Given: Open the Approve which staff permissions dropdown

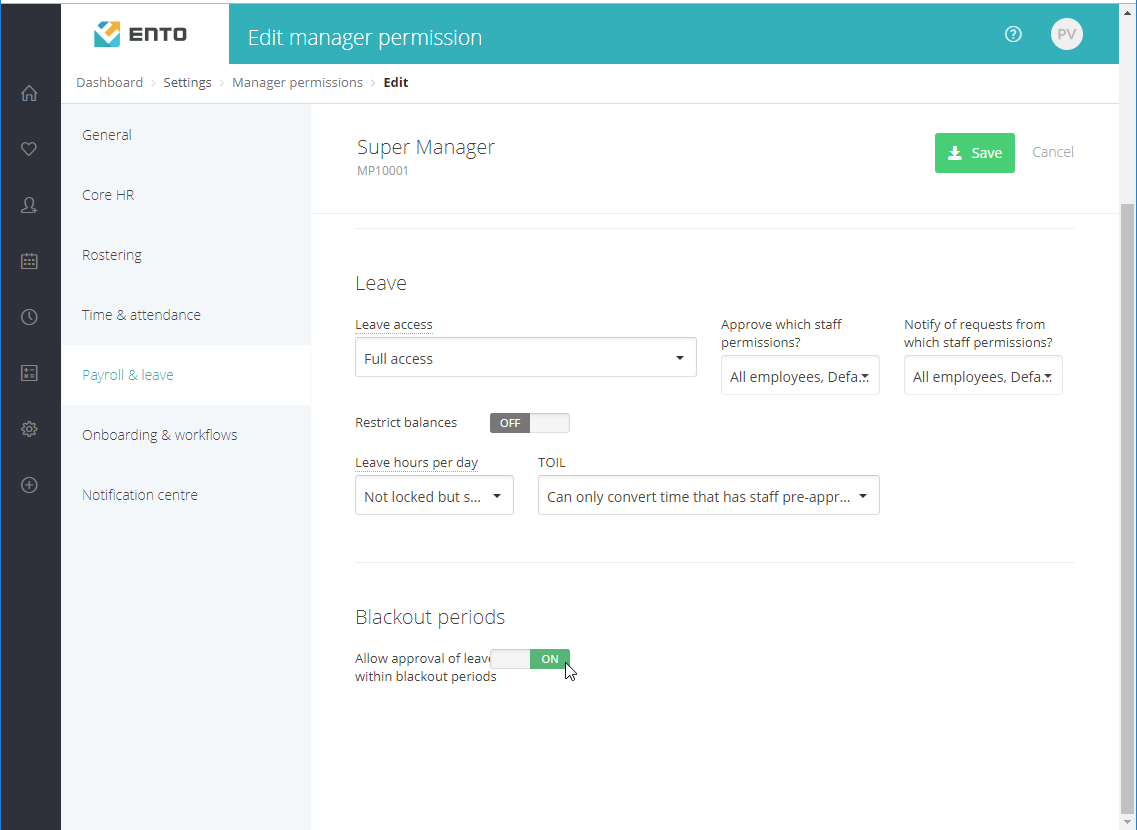Looking at the screenshot, I should click(800, 375).
